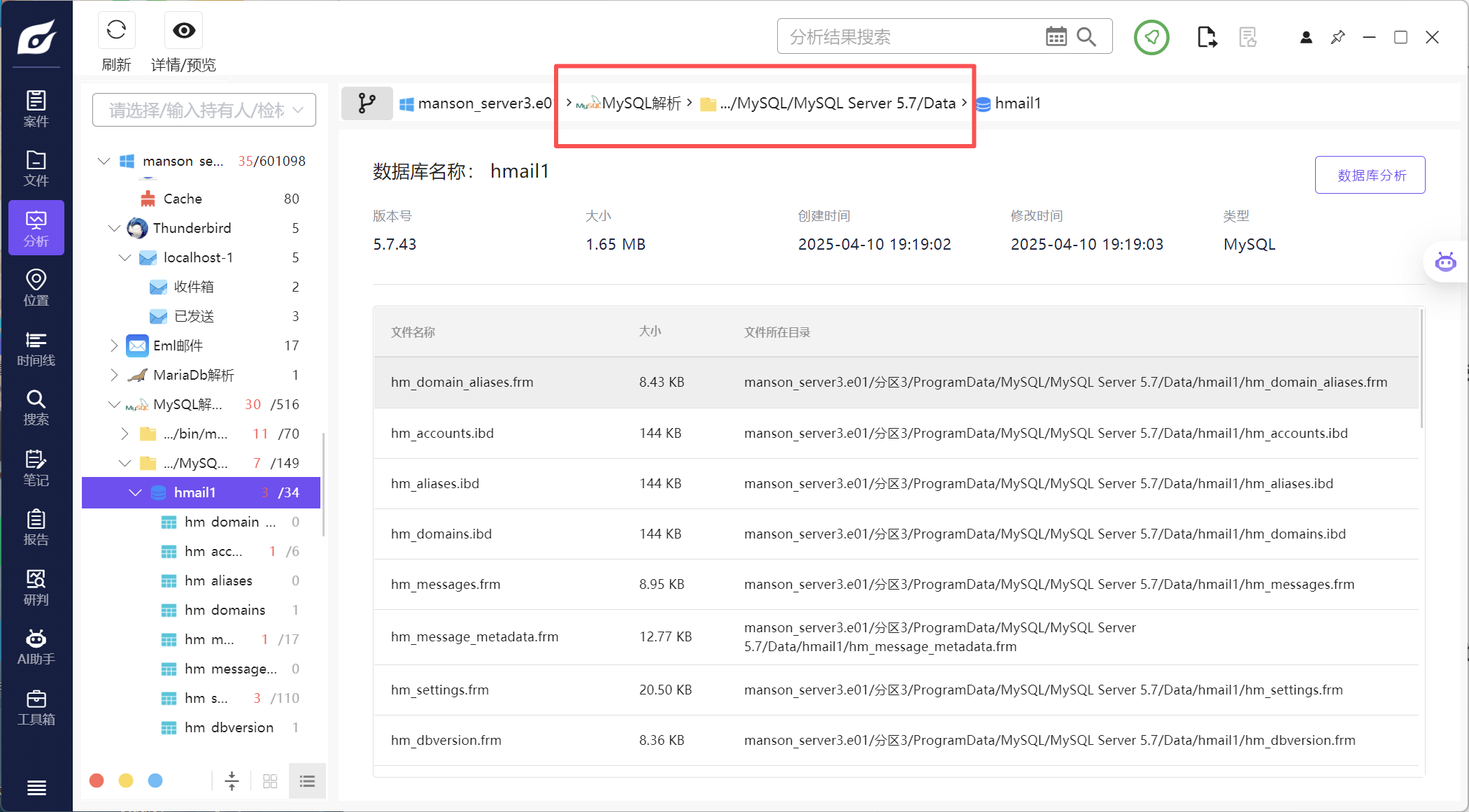
Task: Click the magnifier search icon
Action: 1086,36
